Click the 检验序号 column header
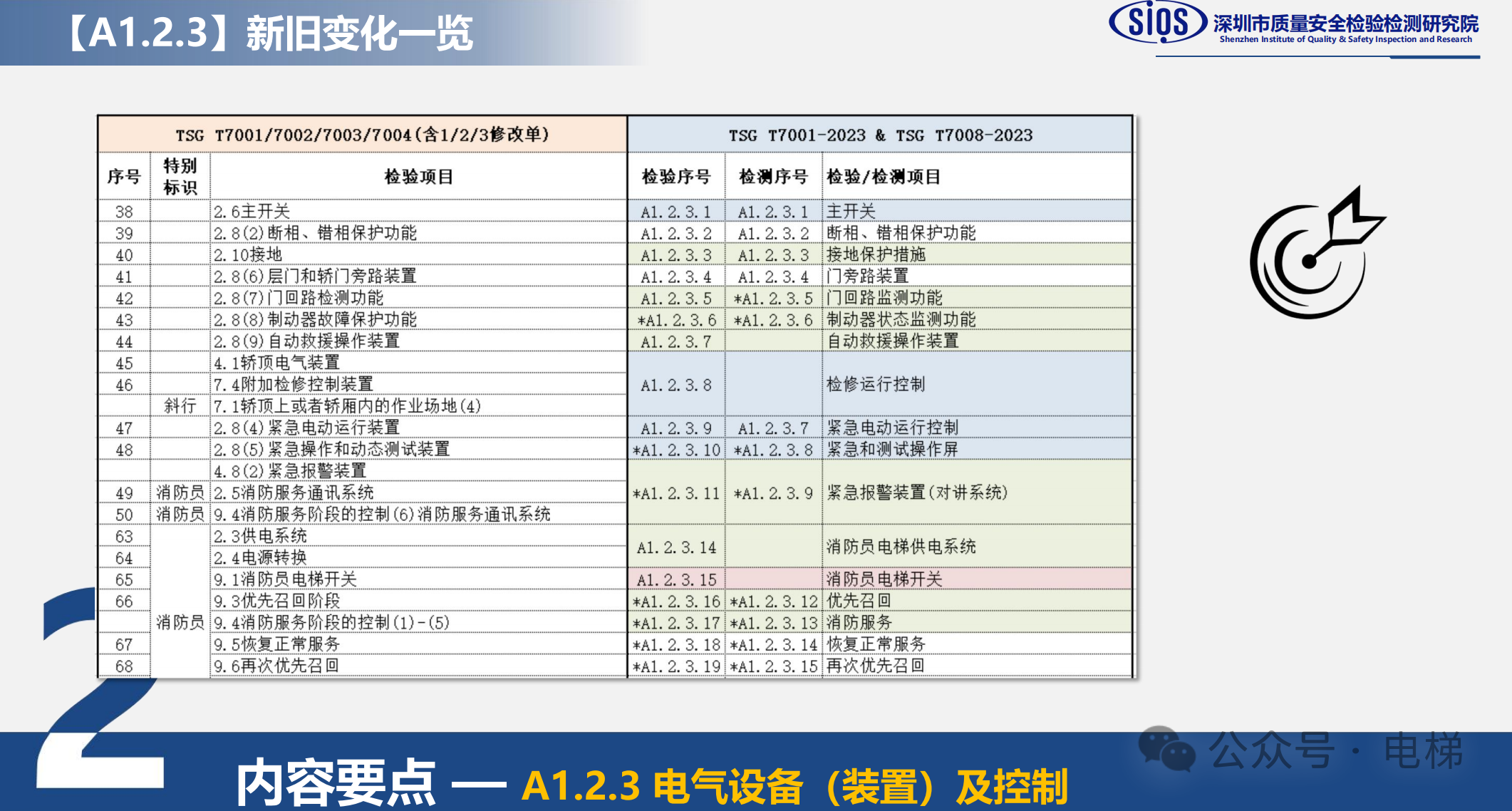 tap(676, 176)
